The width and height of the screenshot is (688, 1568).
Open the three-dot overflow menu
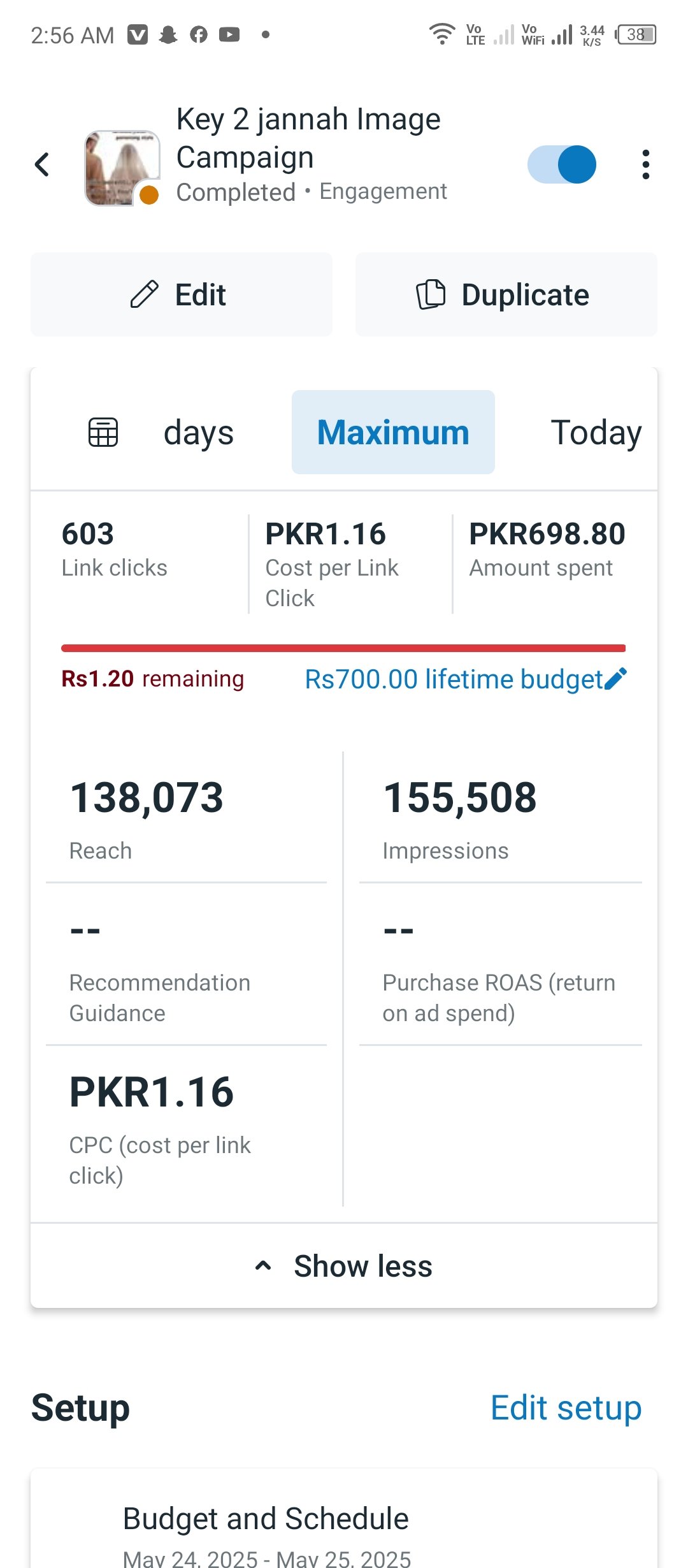click(x=645, y=164)
